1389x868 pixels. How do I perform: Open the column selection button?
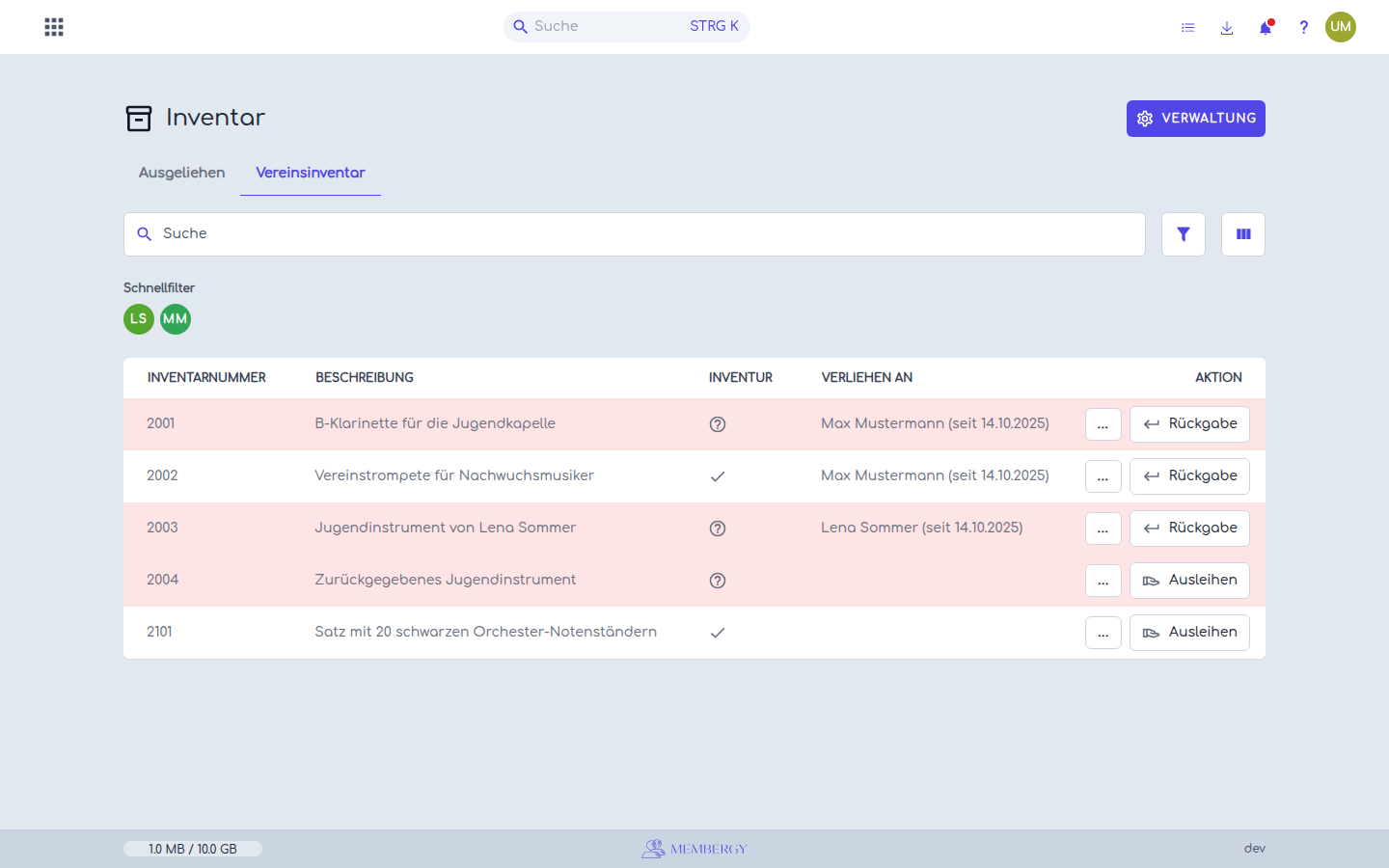[x=1243, y=234]
